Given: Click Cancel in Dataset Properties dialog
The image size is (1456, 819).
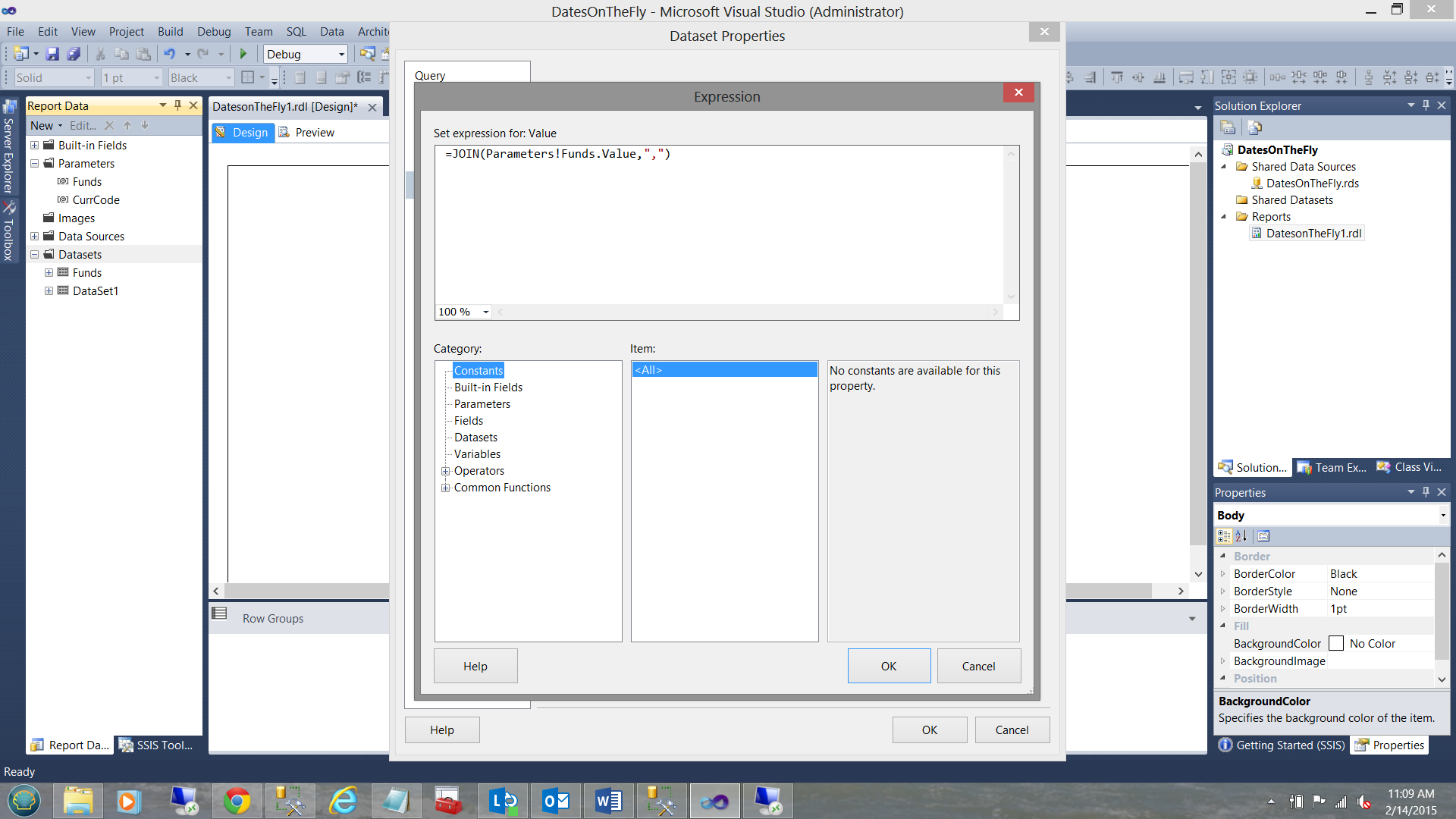Looking at the screenshot, I should coord(1012,730).
